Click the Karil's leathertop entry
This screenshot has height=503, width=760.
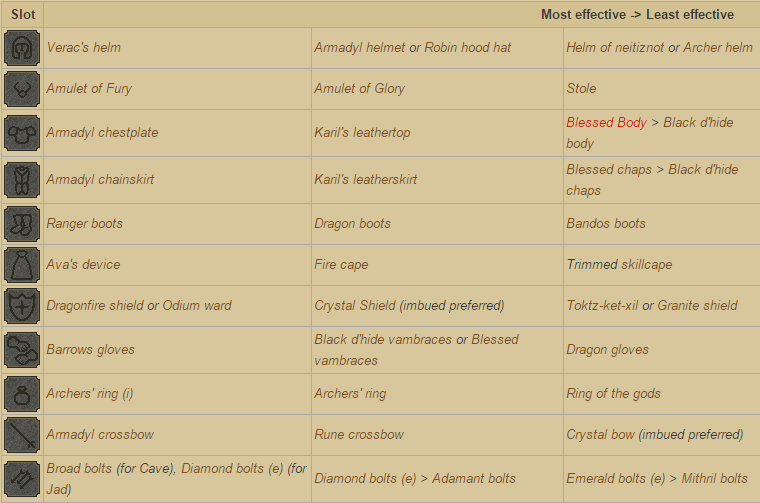(x=362, y=133)
